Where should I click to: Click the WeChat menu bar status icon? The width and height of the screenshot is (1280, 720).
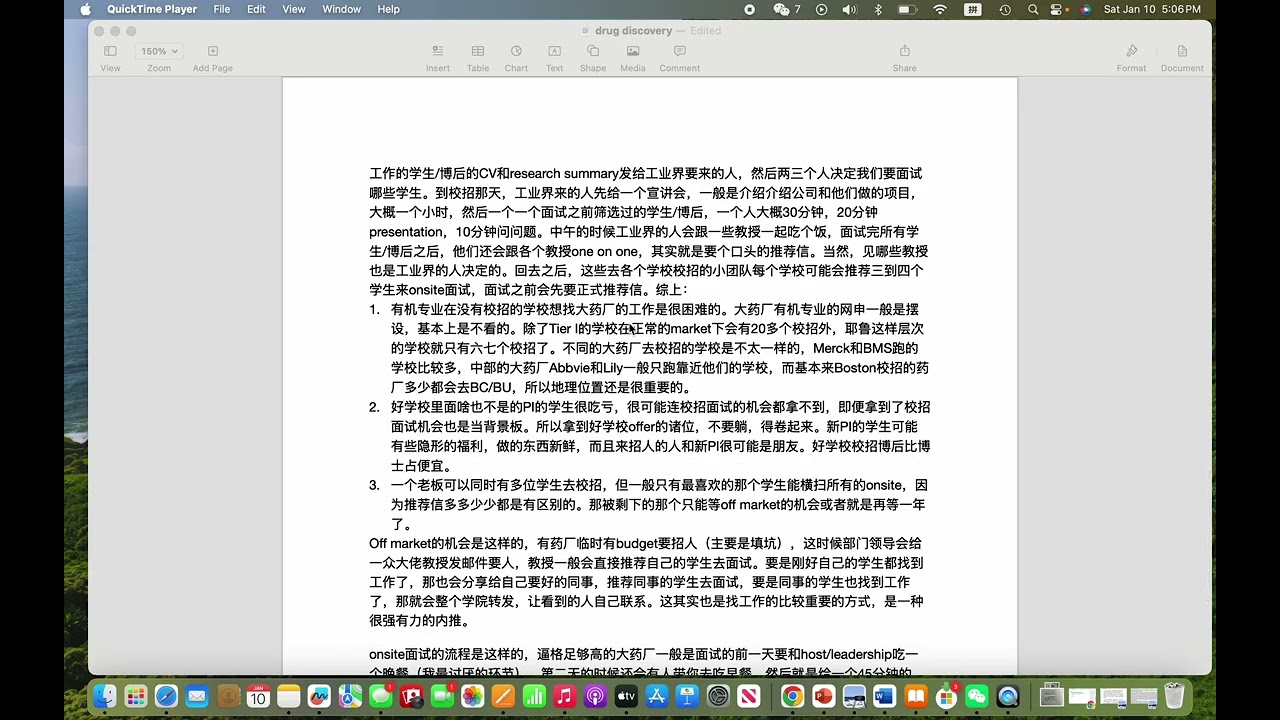(x=786, y=9)
